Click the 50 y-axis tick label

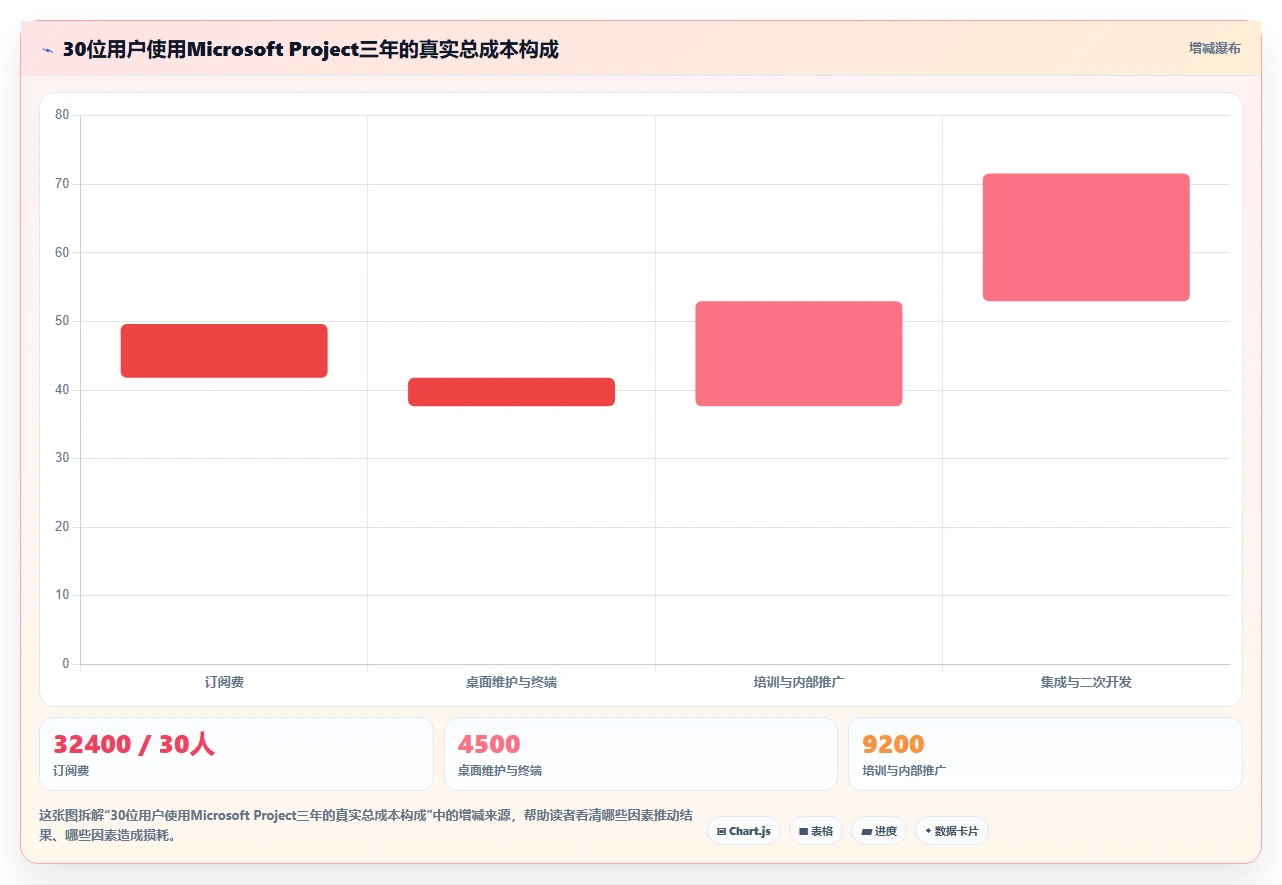[62, 321]
